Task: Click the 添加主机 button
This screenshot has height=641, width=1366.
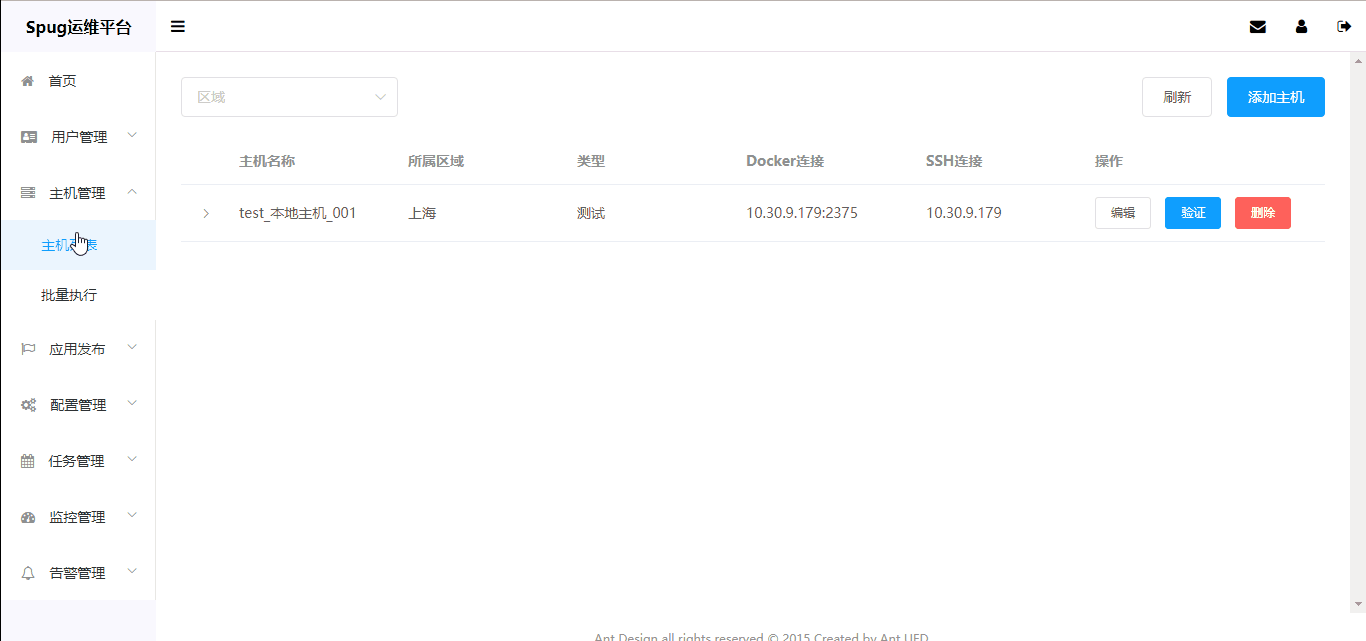Action: [1276, 97]
